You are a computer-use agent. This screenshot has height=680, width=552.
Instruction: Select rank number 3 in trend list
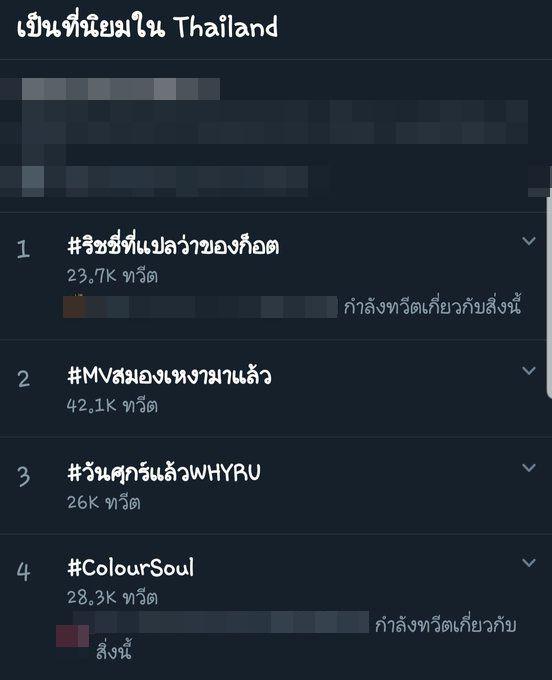click(23, 476)
